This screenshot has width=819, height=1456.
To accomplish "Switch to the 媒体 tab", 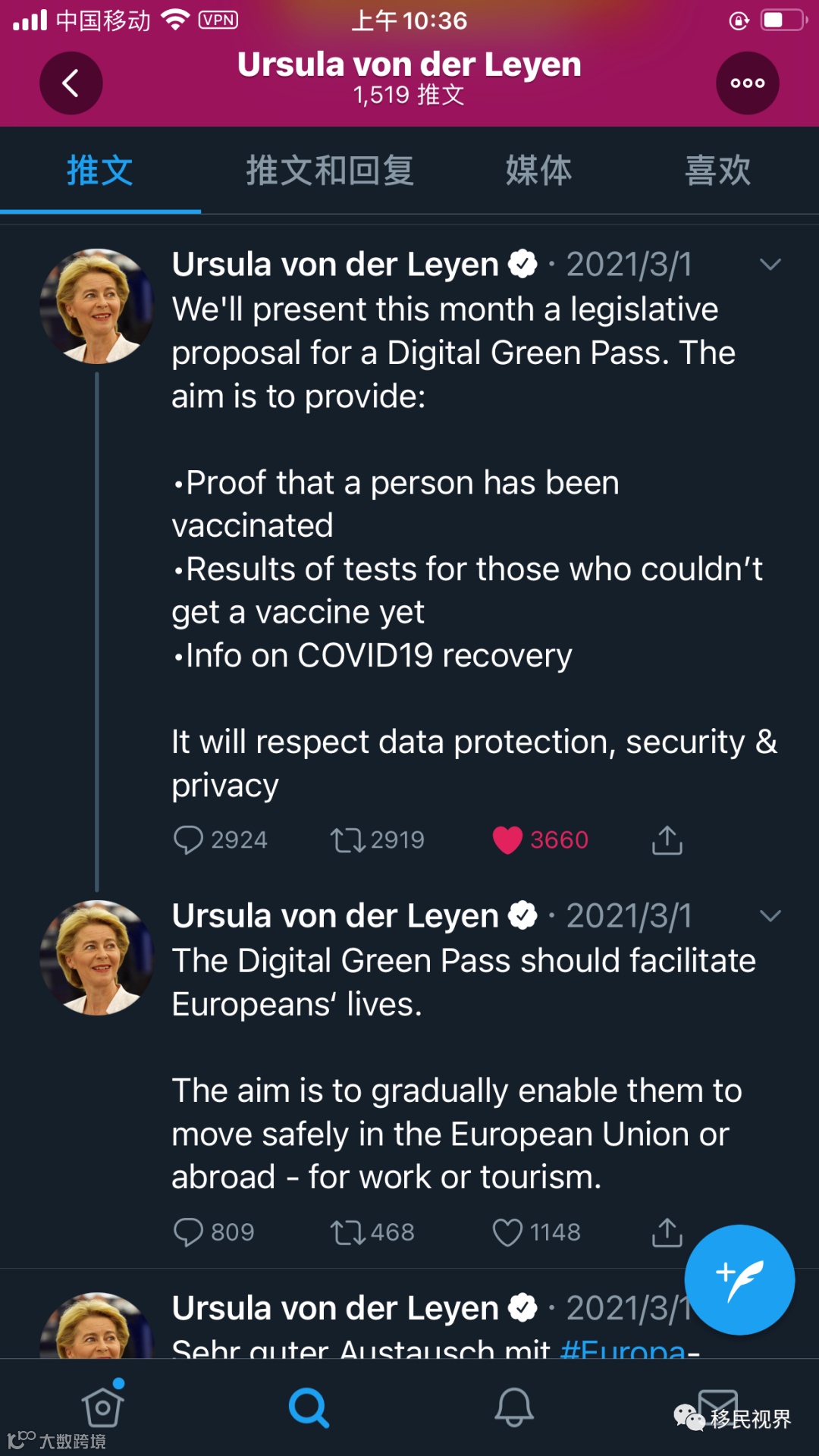I will click(538, 171).
